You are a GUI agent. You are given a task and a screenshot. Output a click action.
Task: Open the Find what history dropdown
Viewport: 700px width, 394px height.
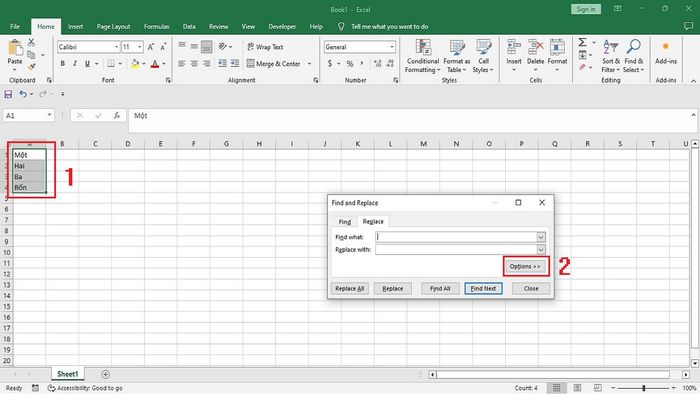(x=541, y=237)
